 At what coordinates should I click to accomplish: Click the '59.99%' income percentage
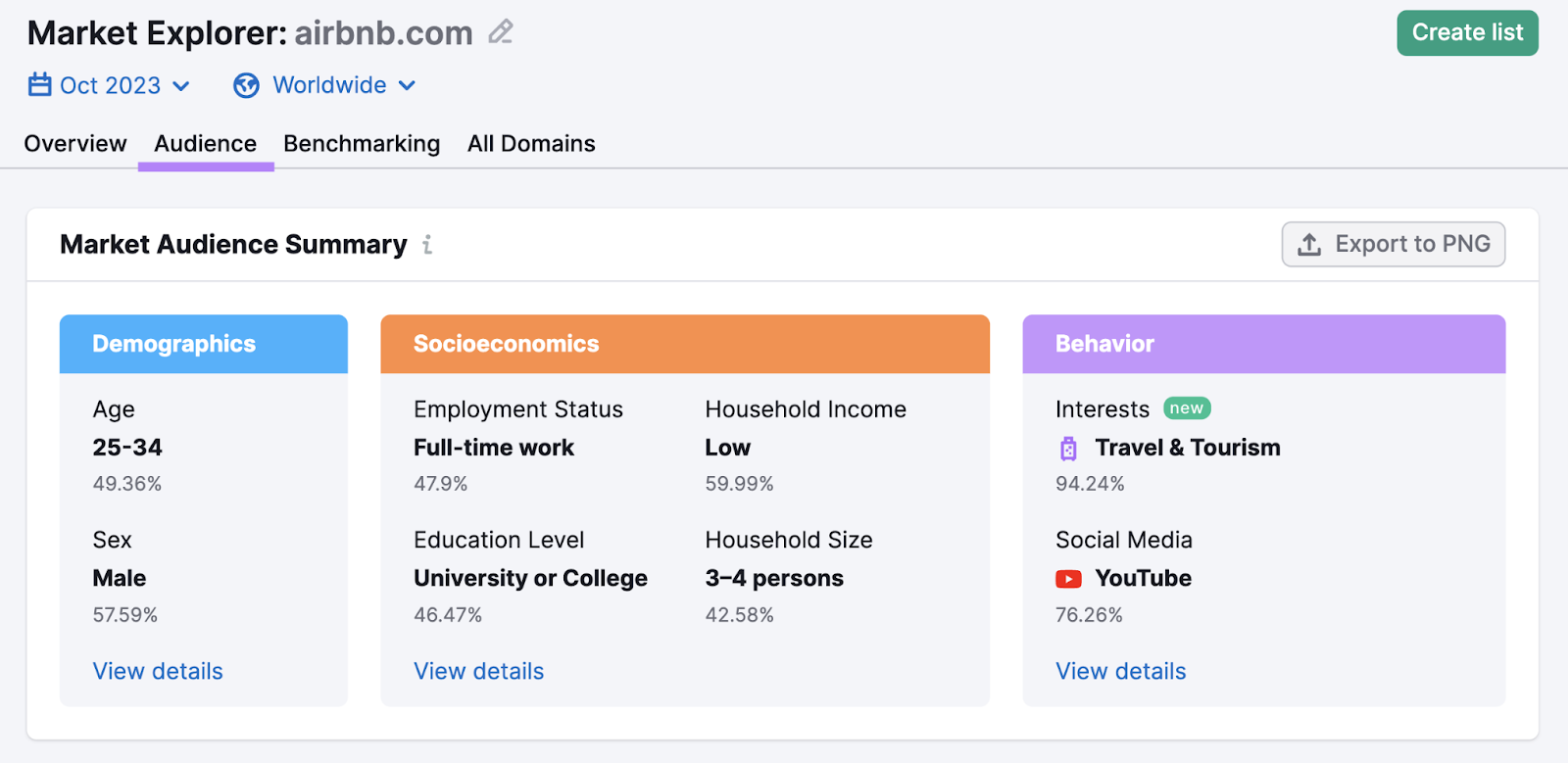click(x=740, y=484)
